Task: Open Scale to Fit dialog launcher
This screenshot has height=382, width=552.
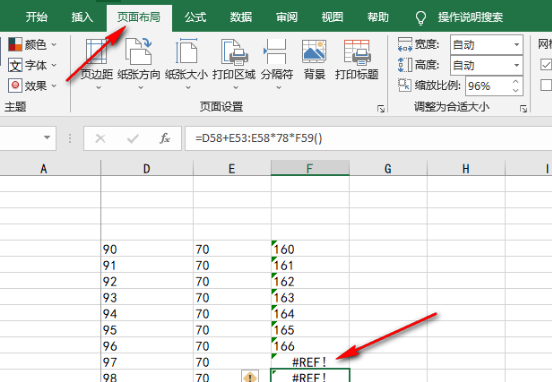Action: 523,109
